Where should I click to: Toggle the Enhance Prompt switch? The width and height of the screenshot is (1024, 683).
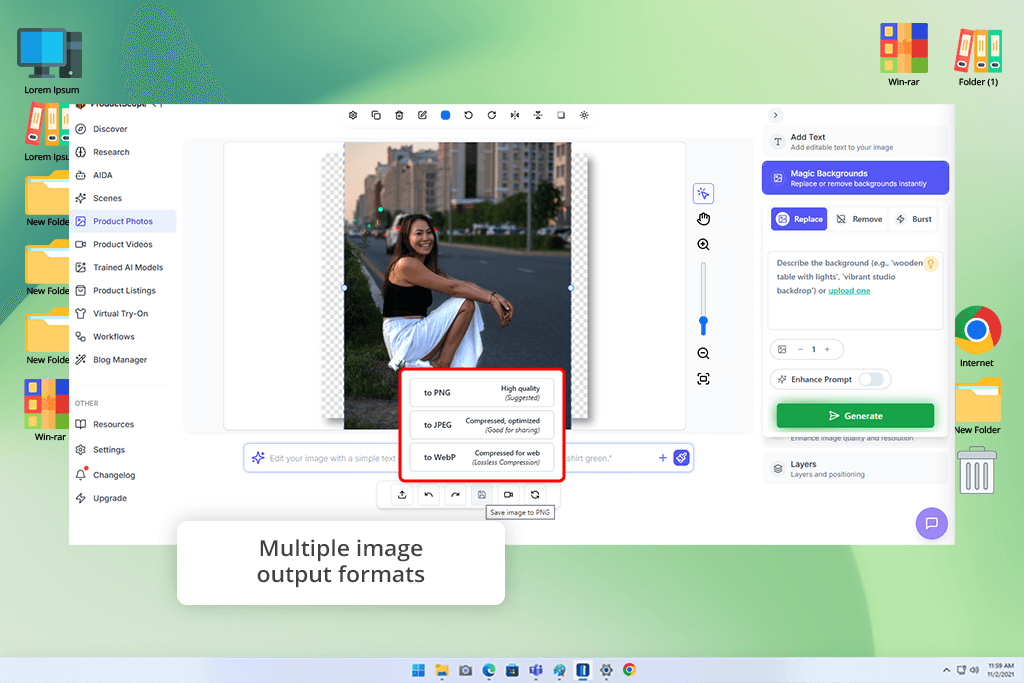(871, 379)
